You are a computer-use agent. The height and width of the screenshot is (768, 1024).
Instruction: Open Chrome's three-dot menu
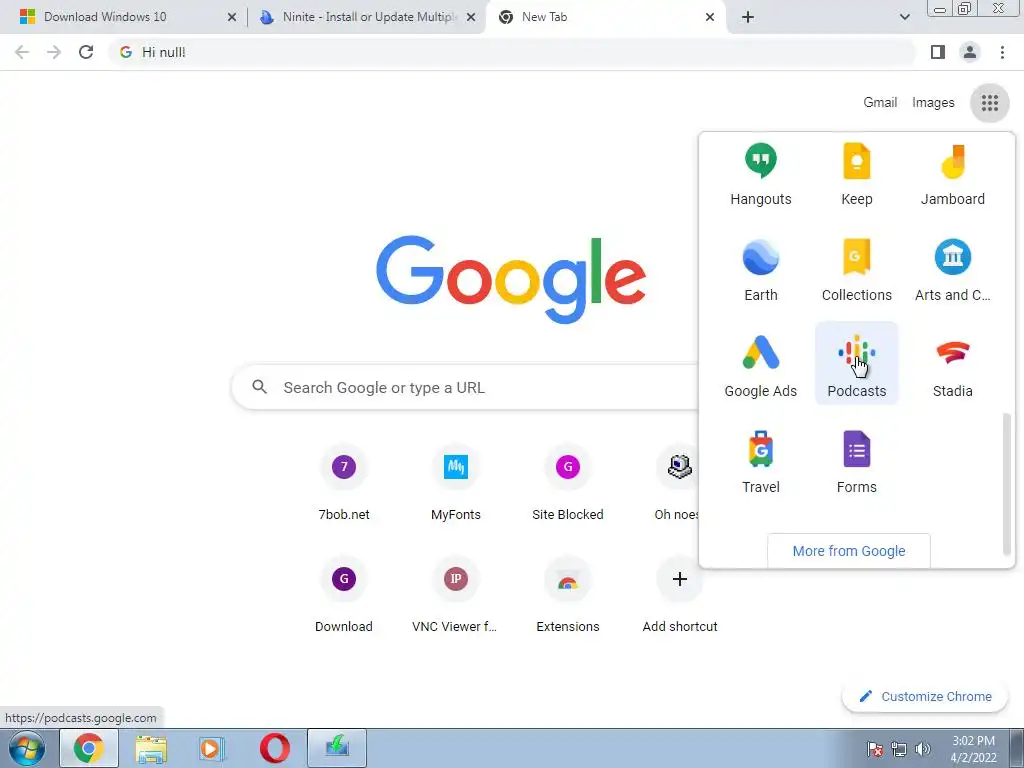[x=1002, y=52]
